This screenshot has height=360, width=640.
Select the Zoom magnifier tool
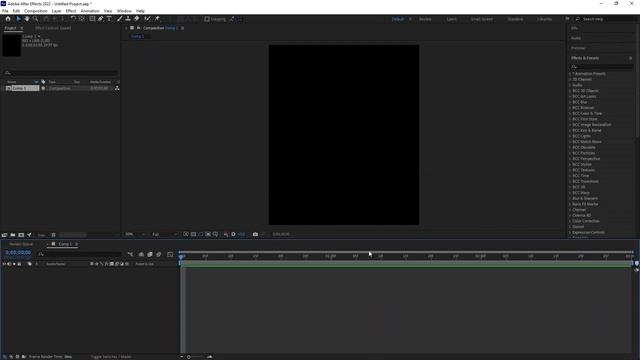point(36,19)
